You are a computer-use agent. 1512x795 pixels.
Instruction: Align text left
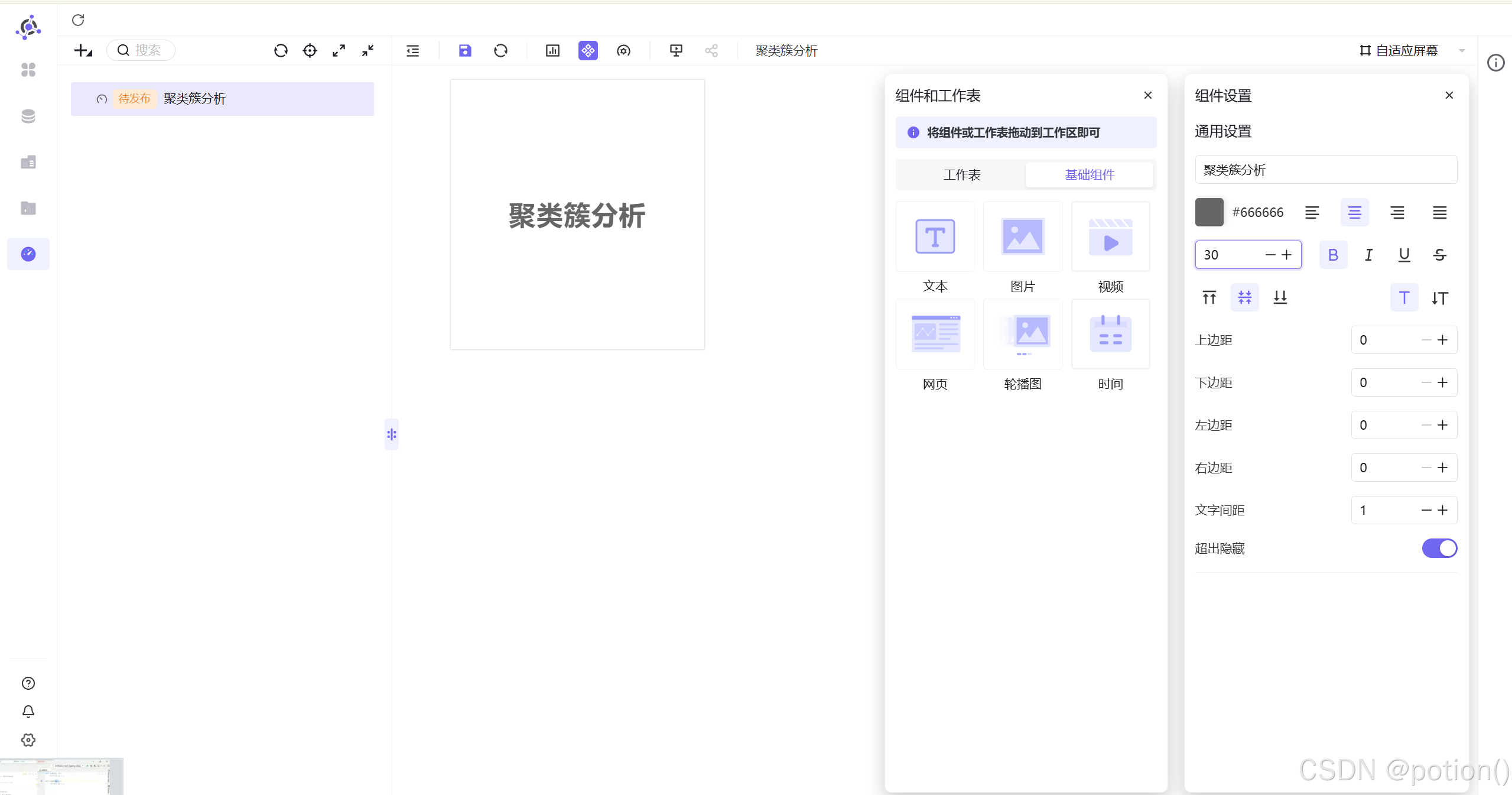pyautogui.click(x=1312, y=213)
